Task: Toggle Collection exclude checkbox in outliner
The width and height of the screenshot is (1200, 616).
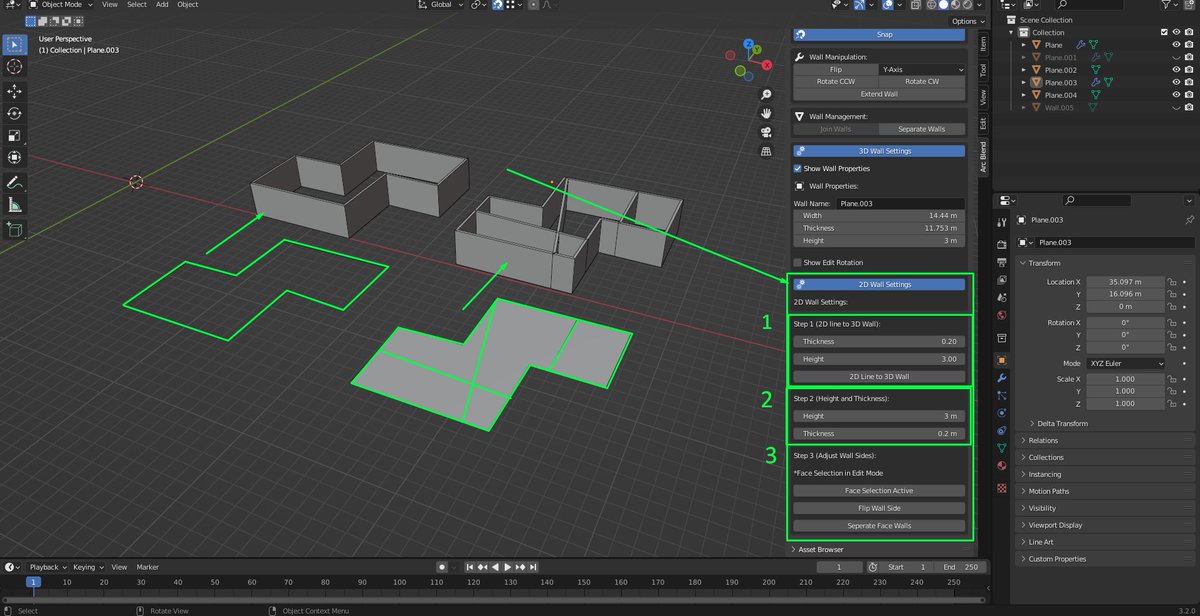Action: (1163, 32)
